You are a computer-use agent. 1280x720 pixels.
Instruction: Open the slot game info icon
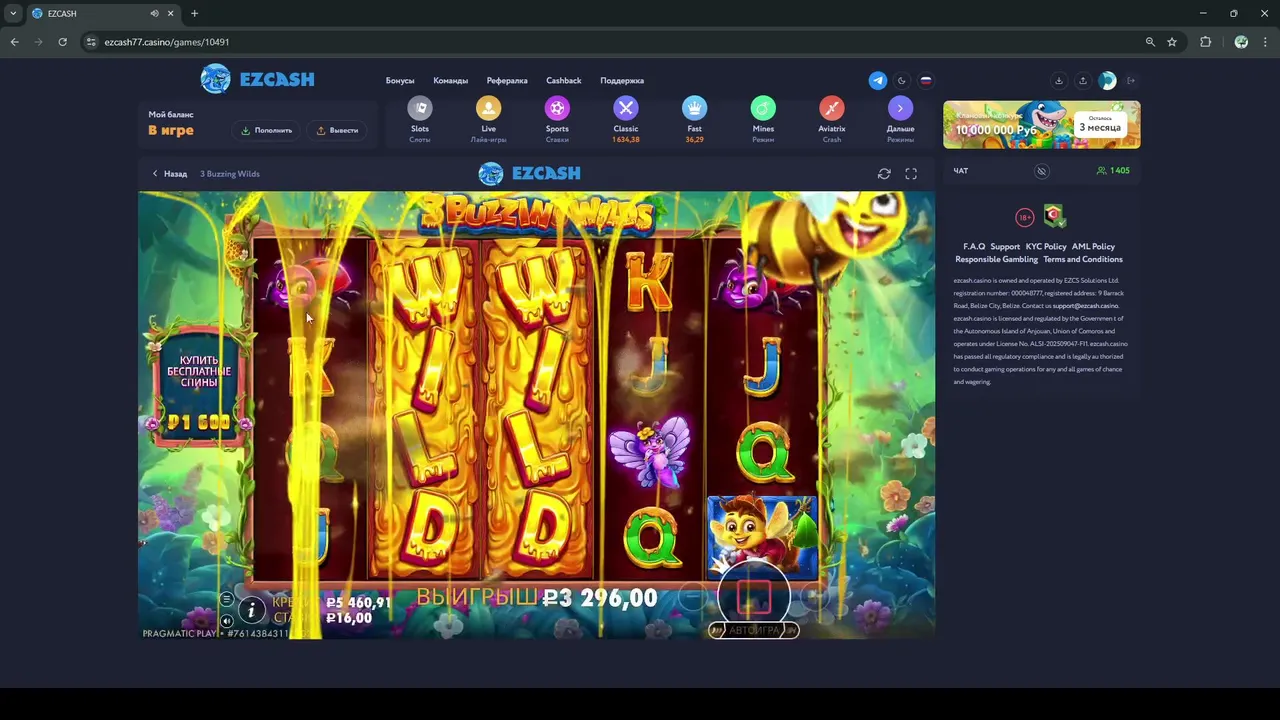252,609
